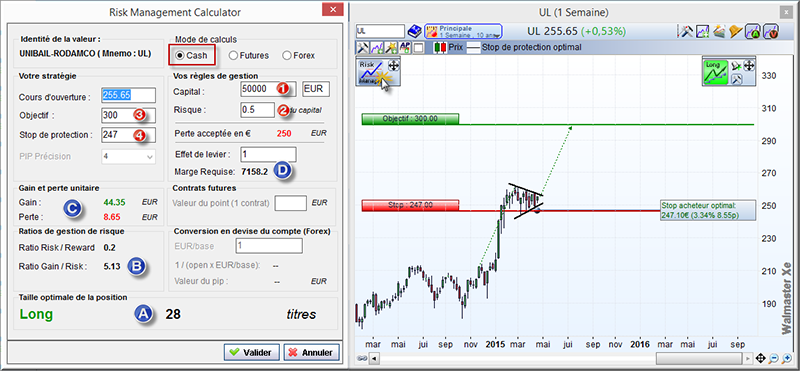Click the Prix candlestick legend icon

[x=440, y=47]
